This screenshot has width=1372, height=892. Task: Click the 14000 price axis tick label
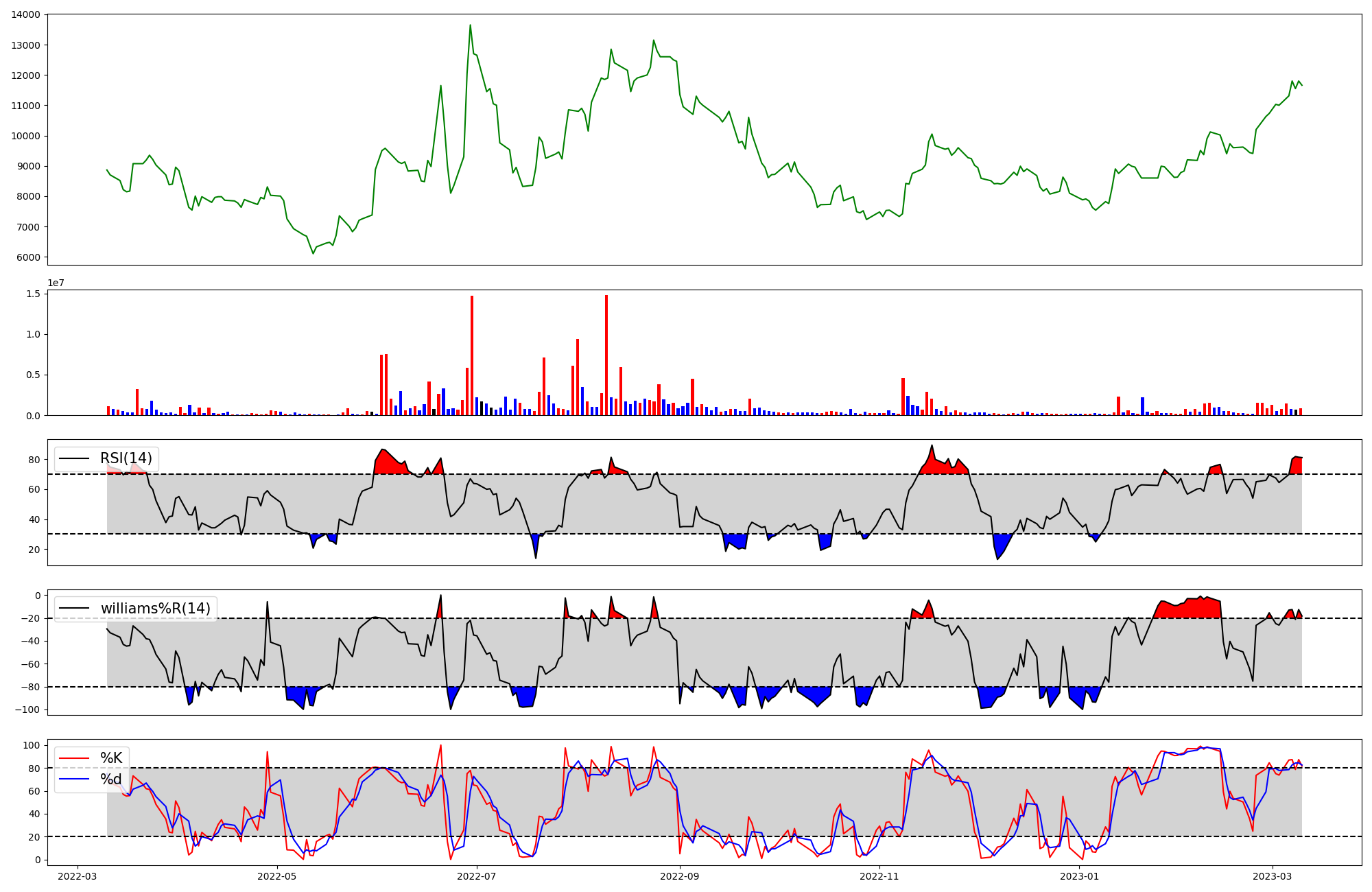coord(25,14)
